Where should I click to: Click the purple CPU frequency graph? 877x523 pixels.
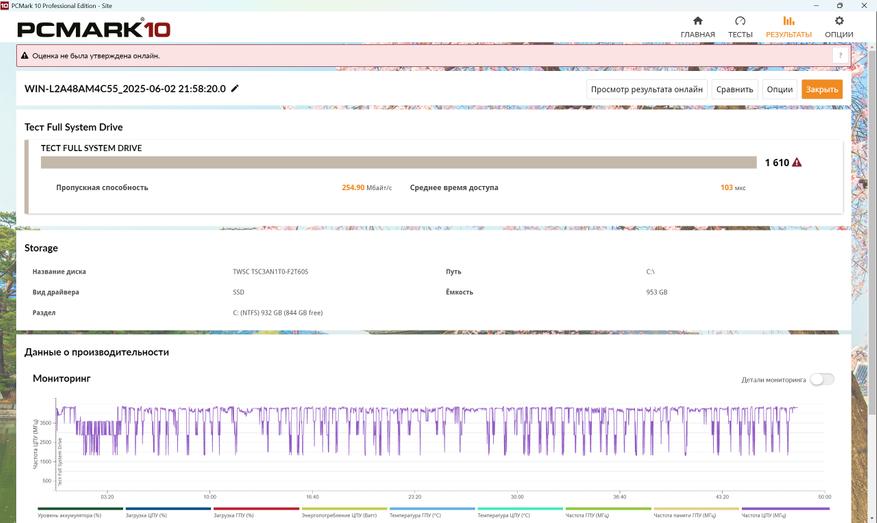coord(425,430)
